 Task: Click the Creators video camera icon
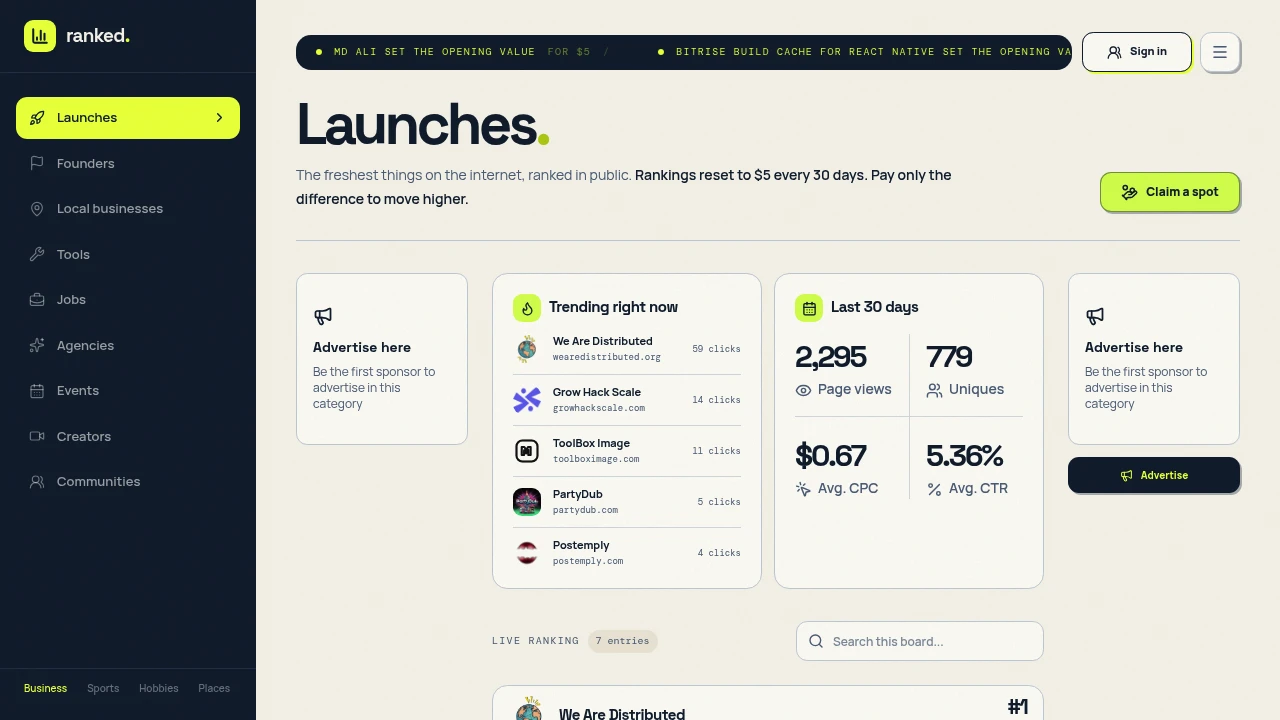click(37, 436)
